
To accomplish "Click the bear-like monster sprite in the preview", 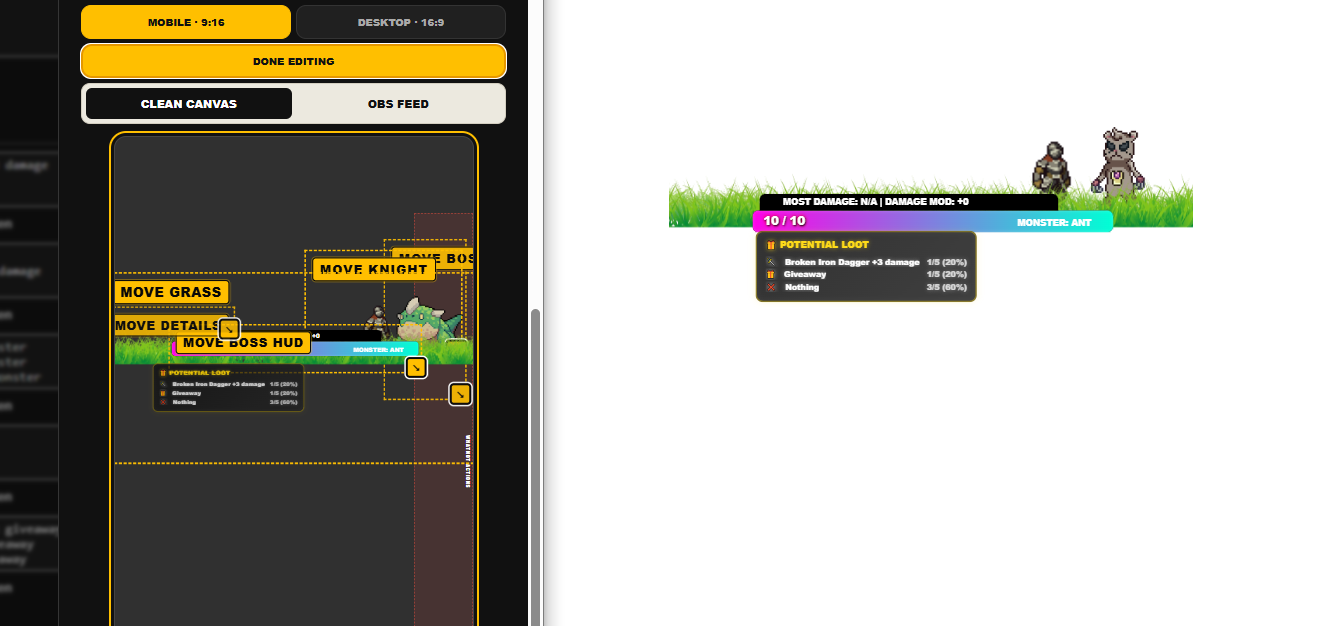I will (x=1118, y=161).
